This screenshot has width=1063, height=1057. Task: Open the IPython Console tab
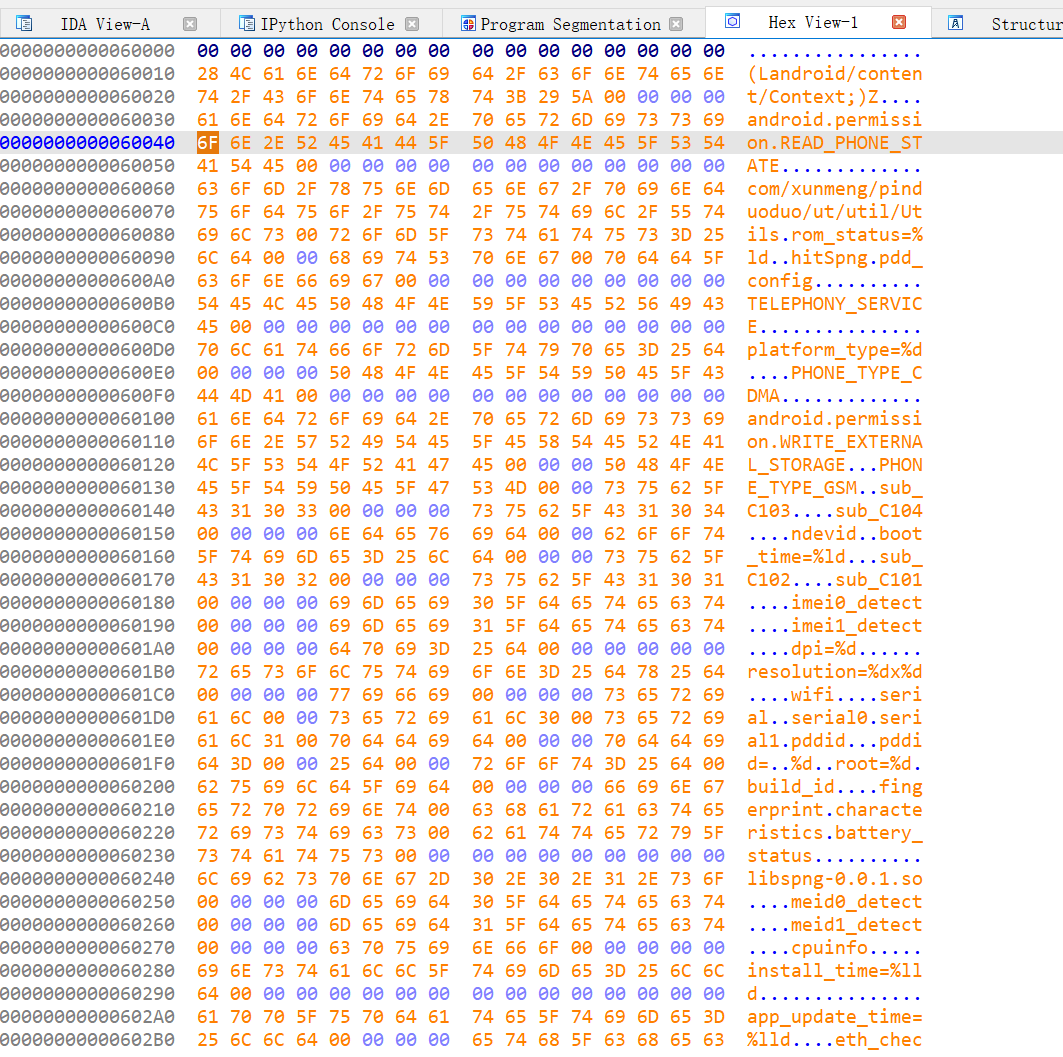click(327, 24)
